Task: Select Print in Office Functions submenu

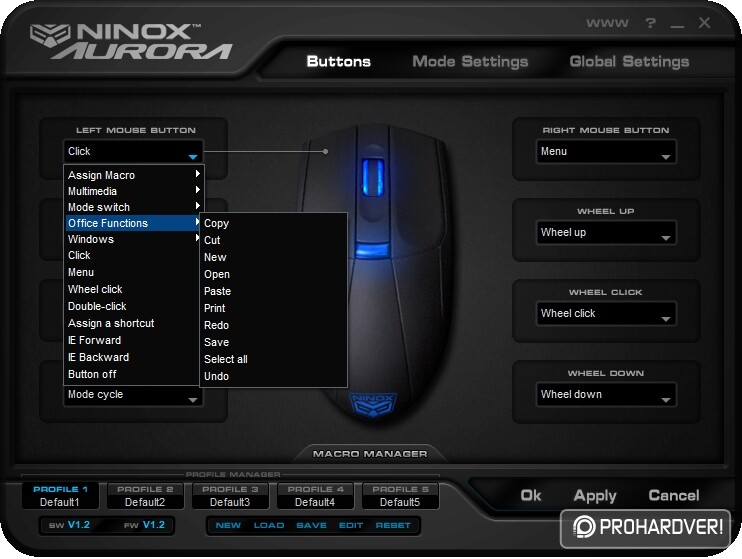Action: (x=274, y=309)
